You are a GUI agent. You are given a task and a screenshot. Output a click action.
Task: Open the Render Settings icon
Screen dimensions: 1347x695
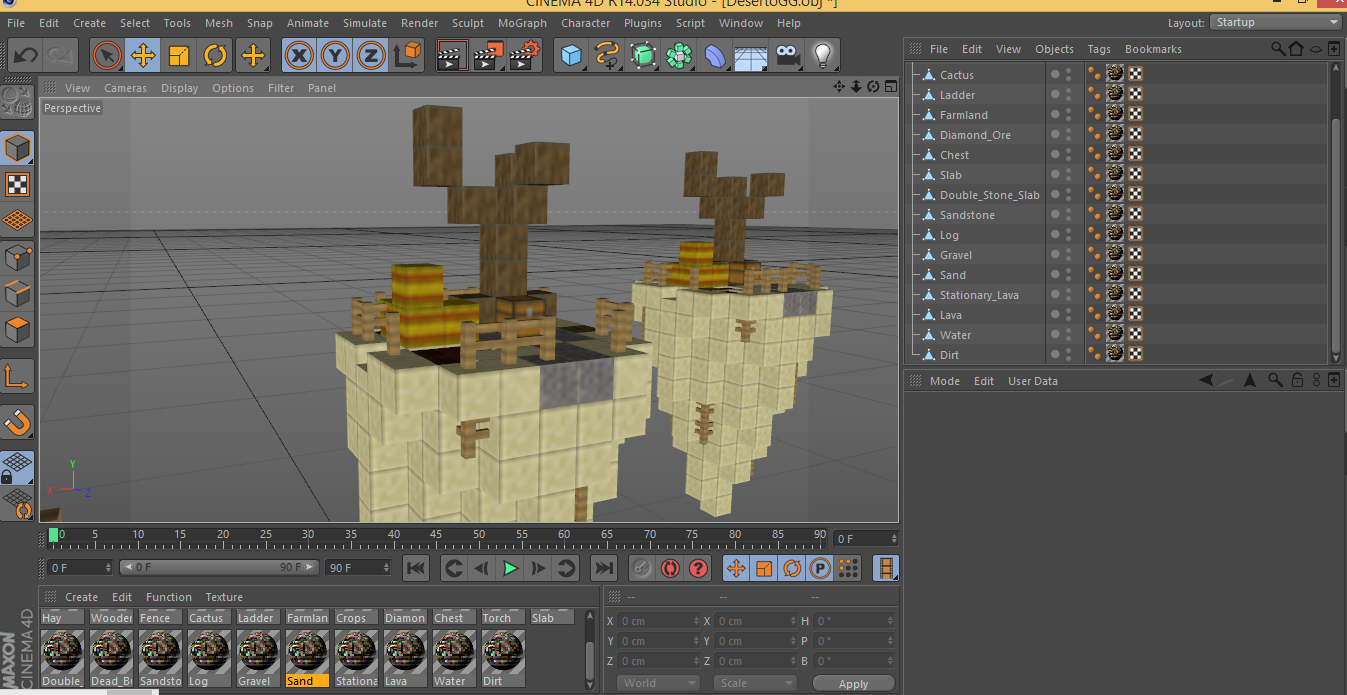[525, 56]
